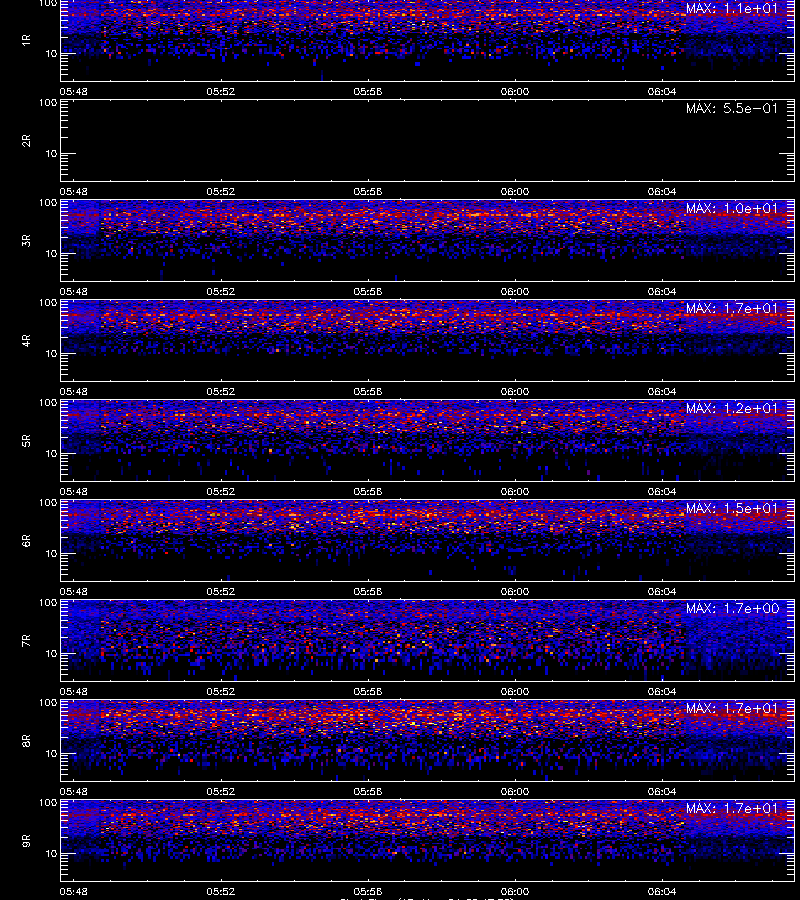The image size is (800, 900).
Task: Click the 06:00 time tick under panel 8R
Action: (515, 791)
